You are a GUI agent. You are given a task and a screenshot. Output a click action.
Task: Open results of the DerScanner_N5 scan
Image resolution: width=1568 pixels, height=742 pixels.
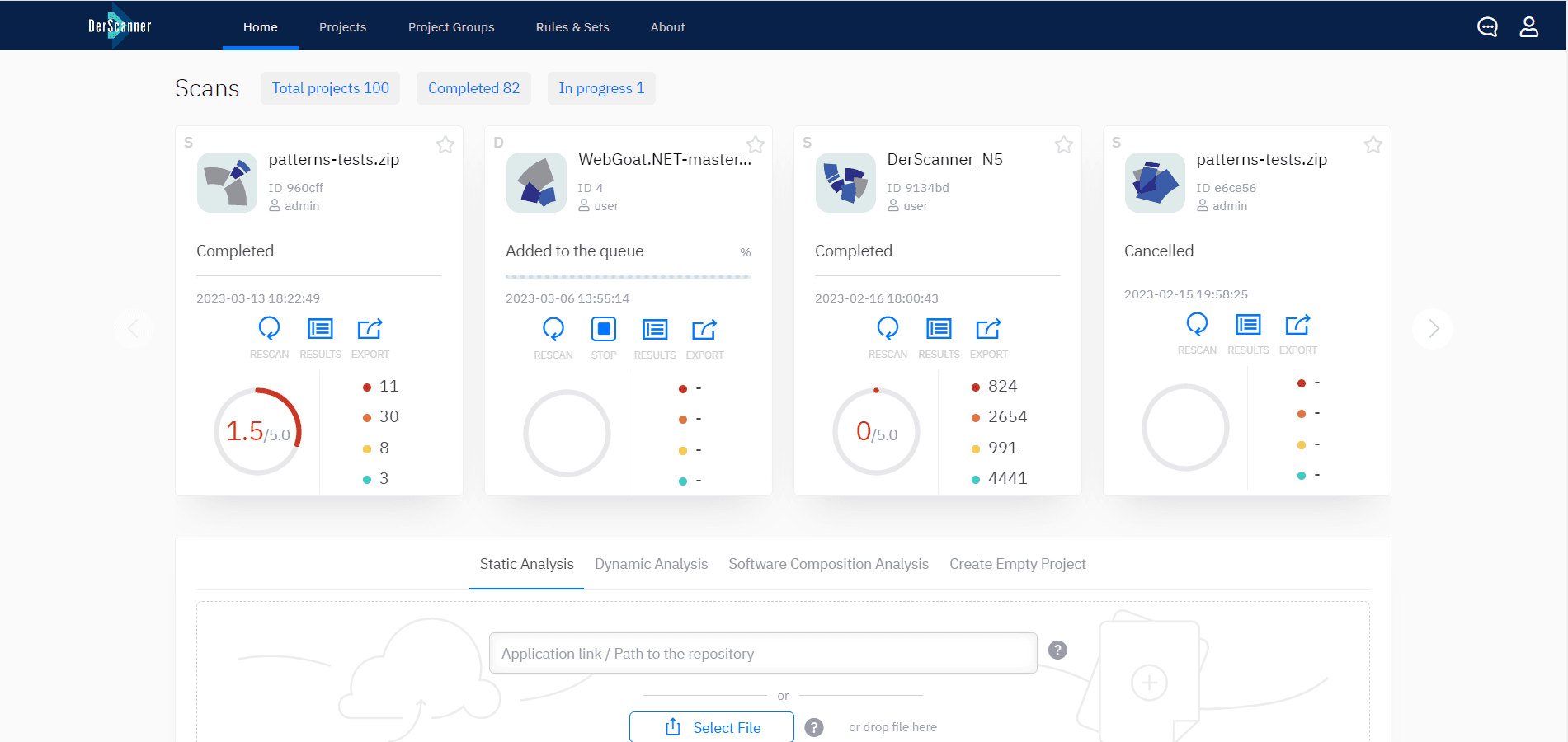pos(938,329)
